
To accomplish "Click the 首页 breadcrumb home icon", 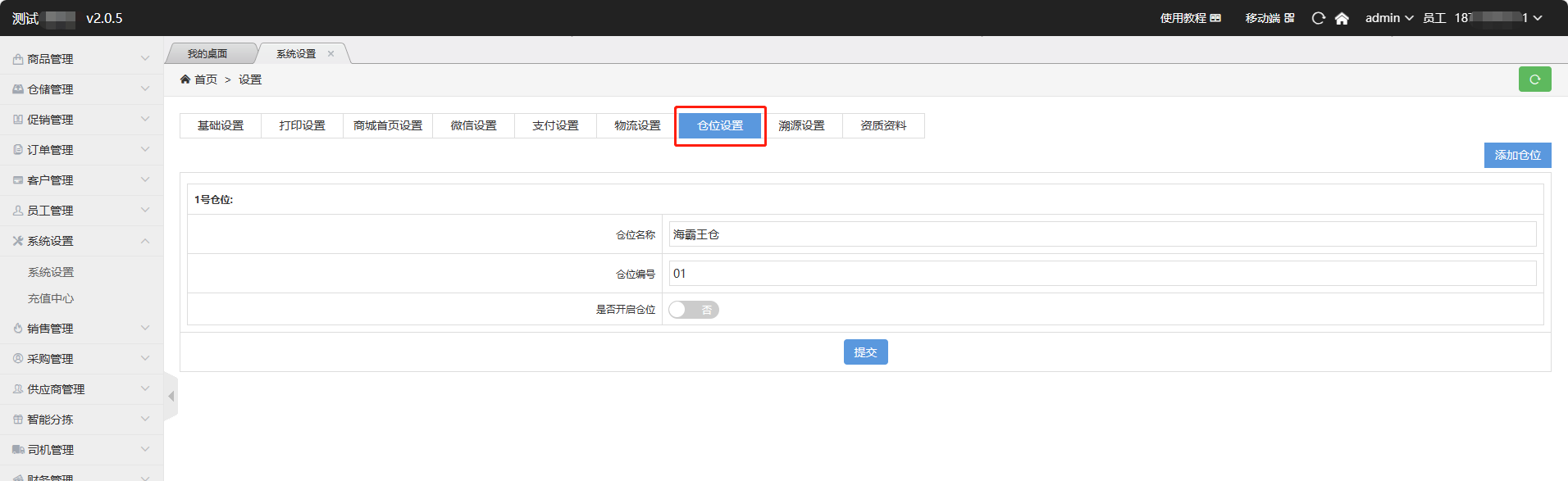I will tap(185, 79).
